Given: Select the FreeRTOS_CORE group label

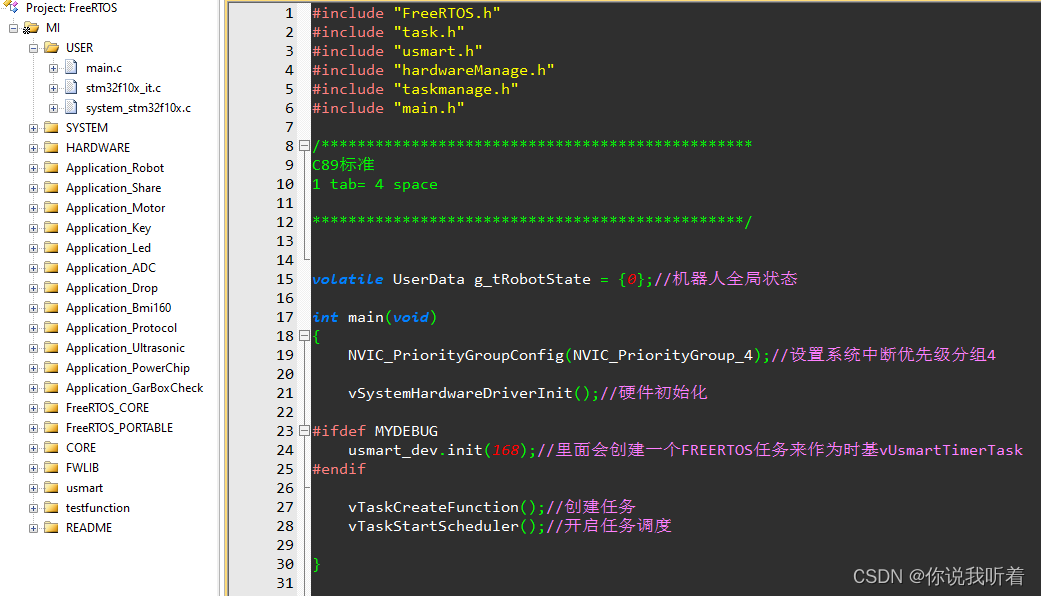Looking at the screenshot, I should (x=108, y=408).
